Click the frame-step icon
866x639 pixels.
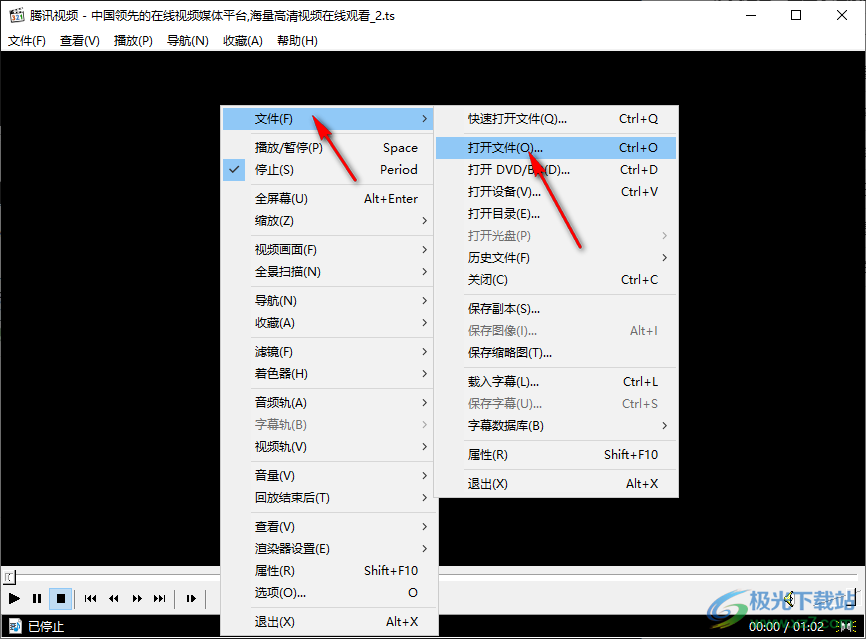coord(191,599)
